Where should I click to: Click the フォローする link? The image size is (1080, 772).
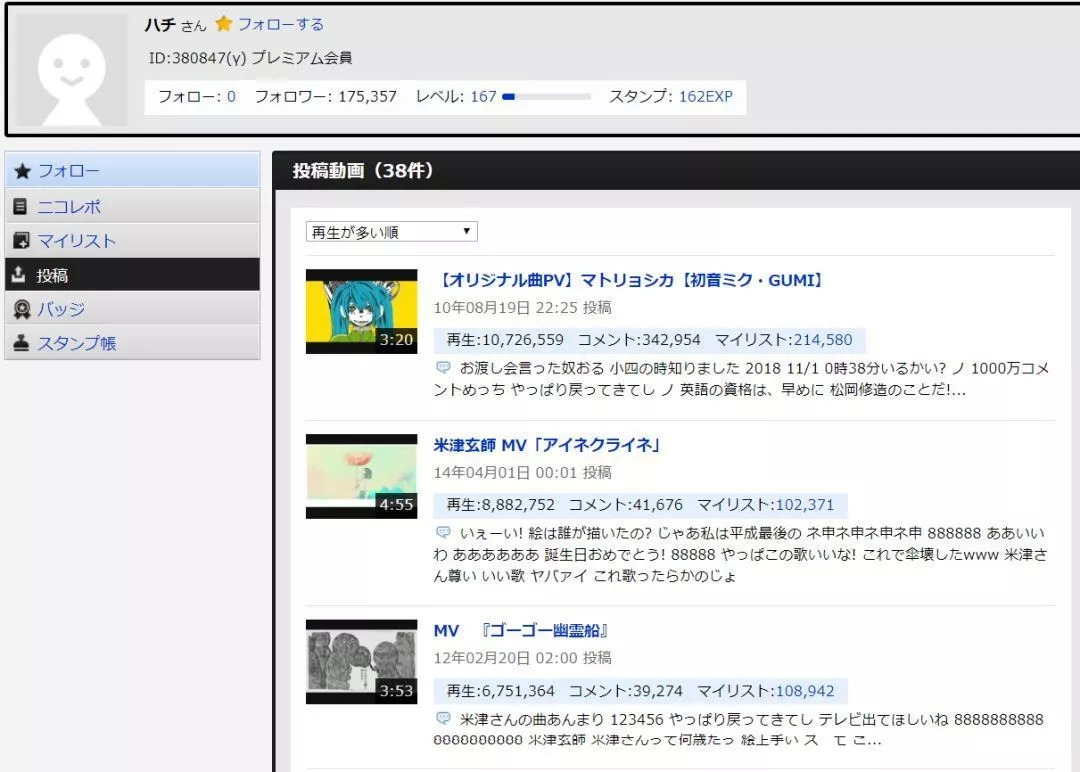pos(280,24)
